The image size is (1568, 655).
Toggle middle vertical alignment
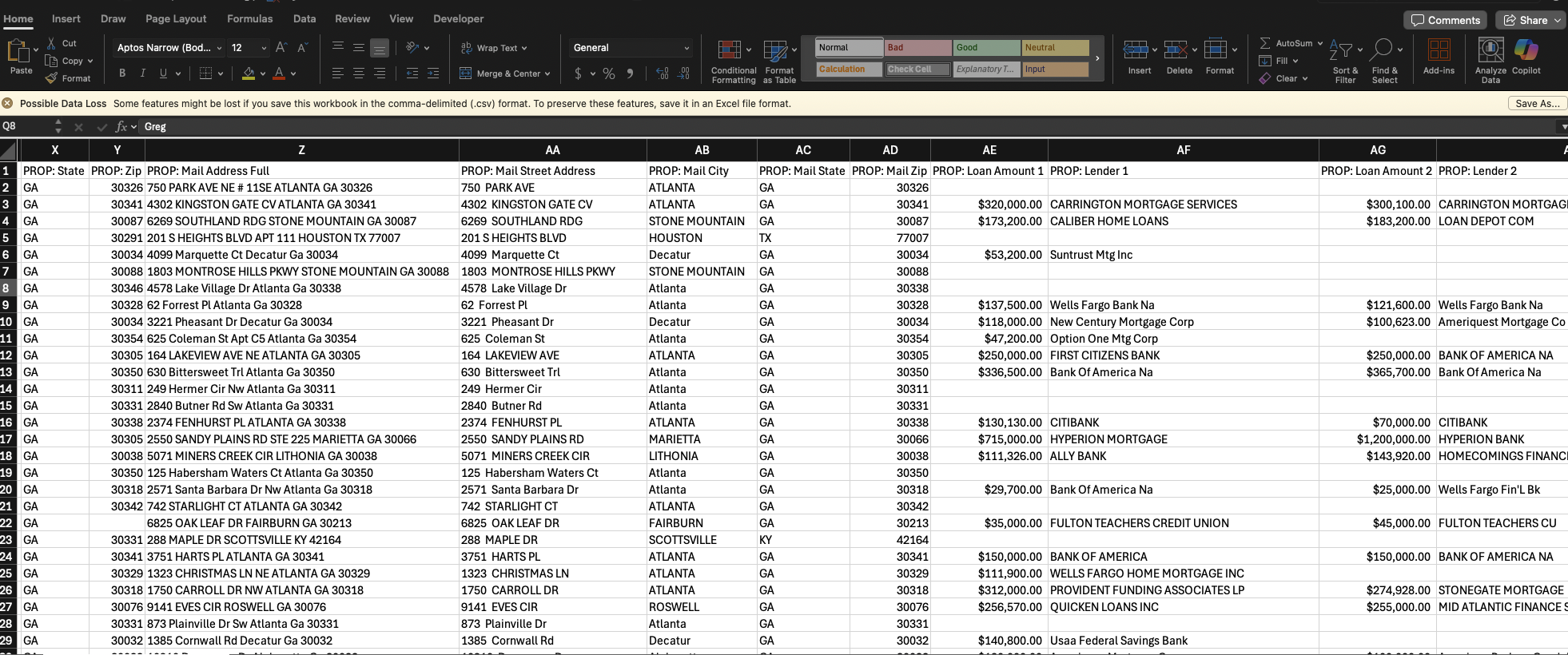click(x=359, y=48)
